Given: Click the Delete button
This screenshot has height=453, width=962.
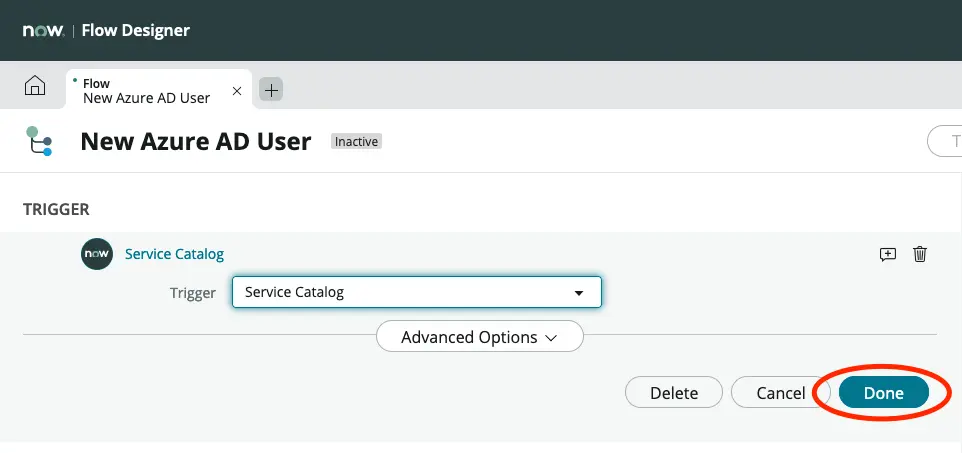Looking at the screenshot, I should pos(674,392).
